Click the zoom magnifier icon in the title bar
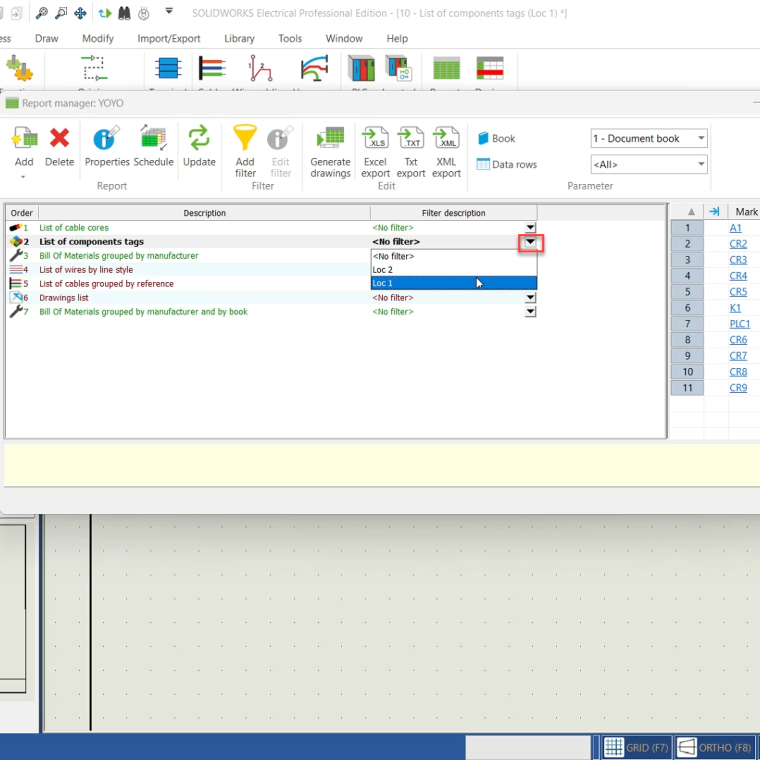The image size is (760, 760). tap(42, 13)
